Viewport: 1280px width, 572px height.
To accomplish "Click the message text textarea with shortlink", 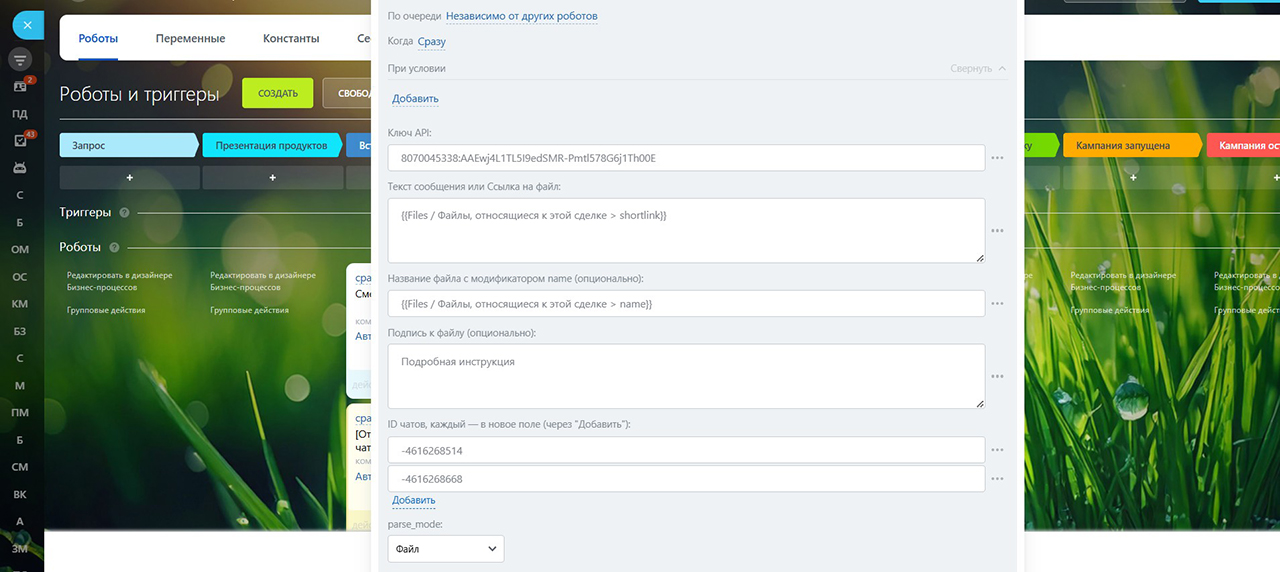I will point(686,231).
